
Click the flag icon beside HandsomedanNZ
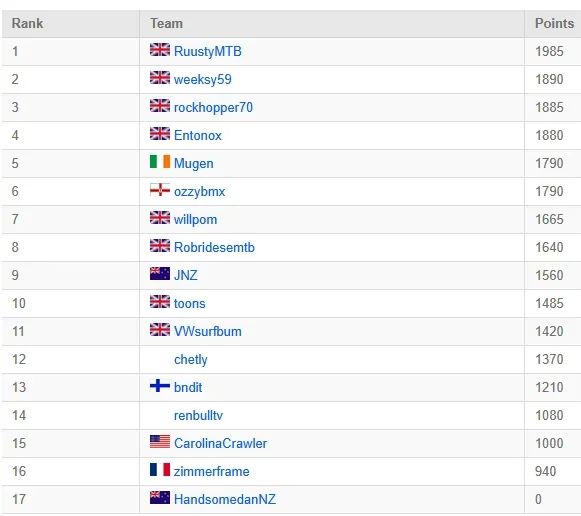click(160, 497)
